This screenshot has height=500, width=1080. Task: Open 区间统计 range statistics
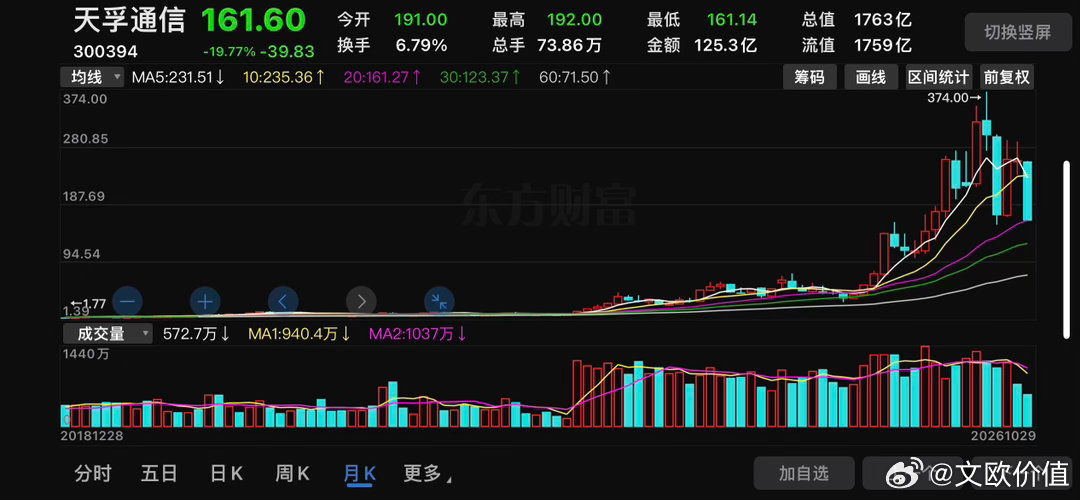click(938, 77)
